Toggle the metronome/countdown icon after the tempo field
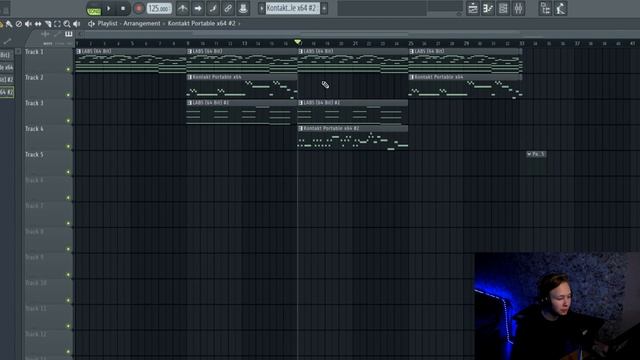This screenshot has width=640, height=360. coord(182,8)
